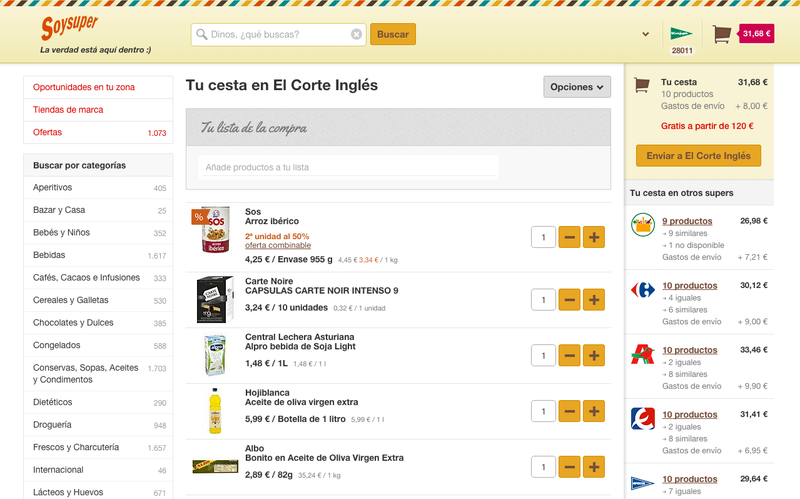800x499 pixels.
Task: Click Enviar a El Corte Inglés button
Action: (x=698, y=156)
